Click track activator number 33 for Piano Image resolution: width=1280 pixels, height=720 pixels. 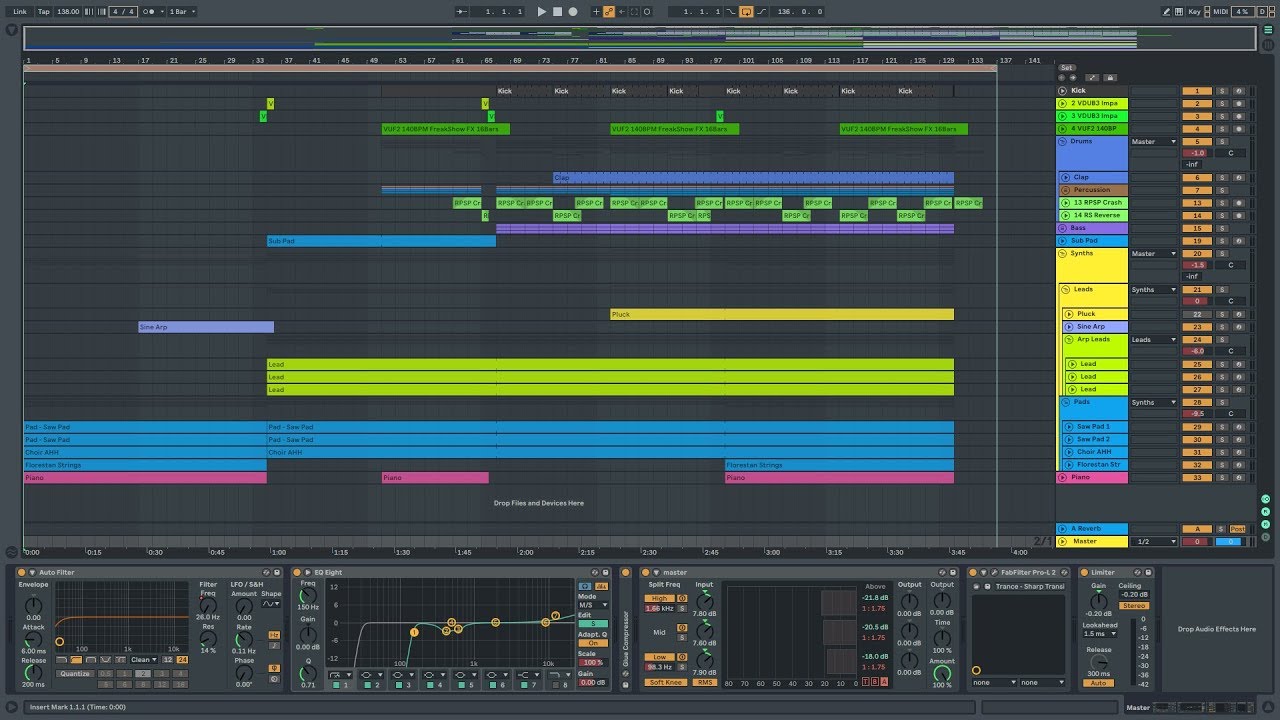[1196, 478]
